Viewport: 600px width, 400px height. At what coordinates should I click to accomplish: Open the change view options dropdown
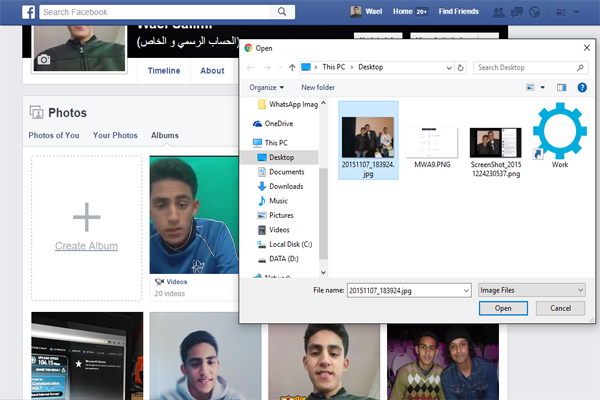click(541, 87)
